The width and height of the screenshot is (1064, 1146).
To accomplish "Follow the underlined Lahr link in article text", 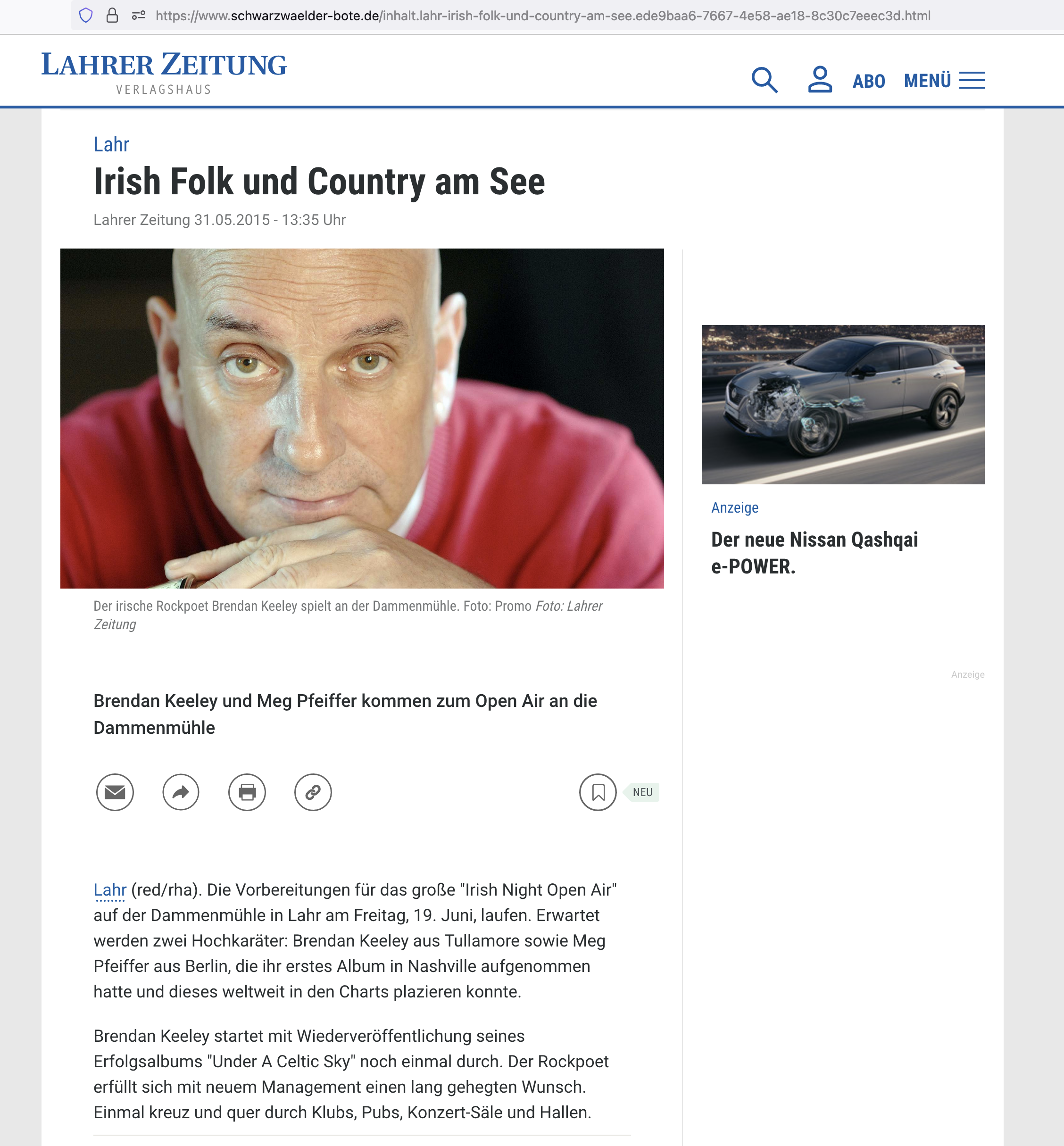I will click(x=109, y=890).
